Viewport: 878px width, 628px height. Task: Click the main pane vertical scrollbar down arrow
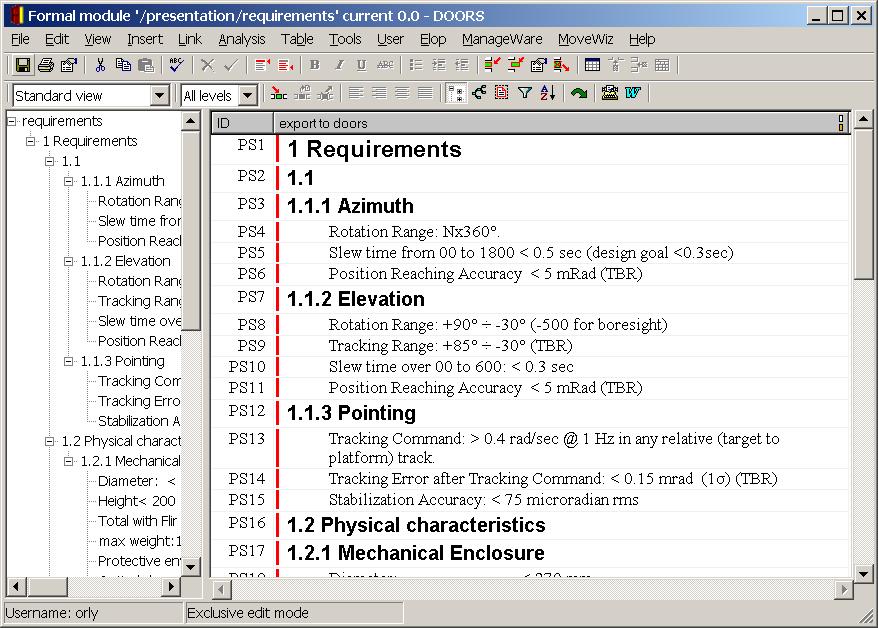(863, 573)
